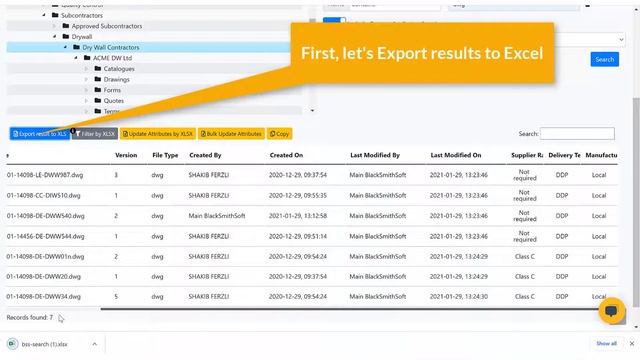Open the Quotes tree item

click(x=113, y=100)
